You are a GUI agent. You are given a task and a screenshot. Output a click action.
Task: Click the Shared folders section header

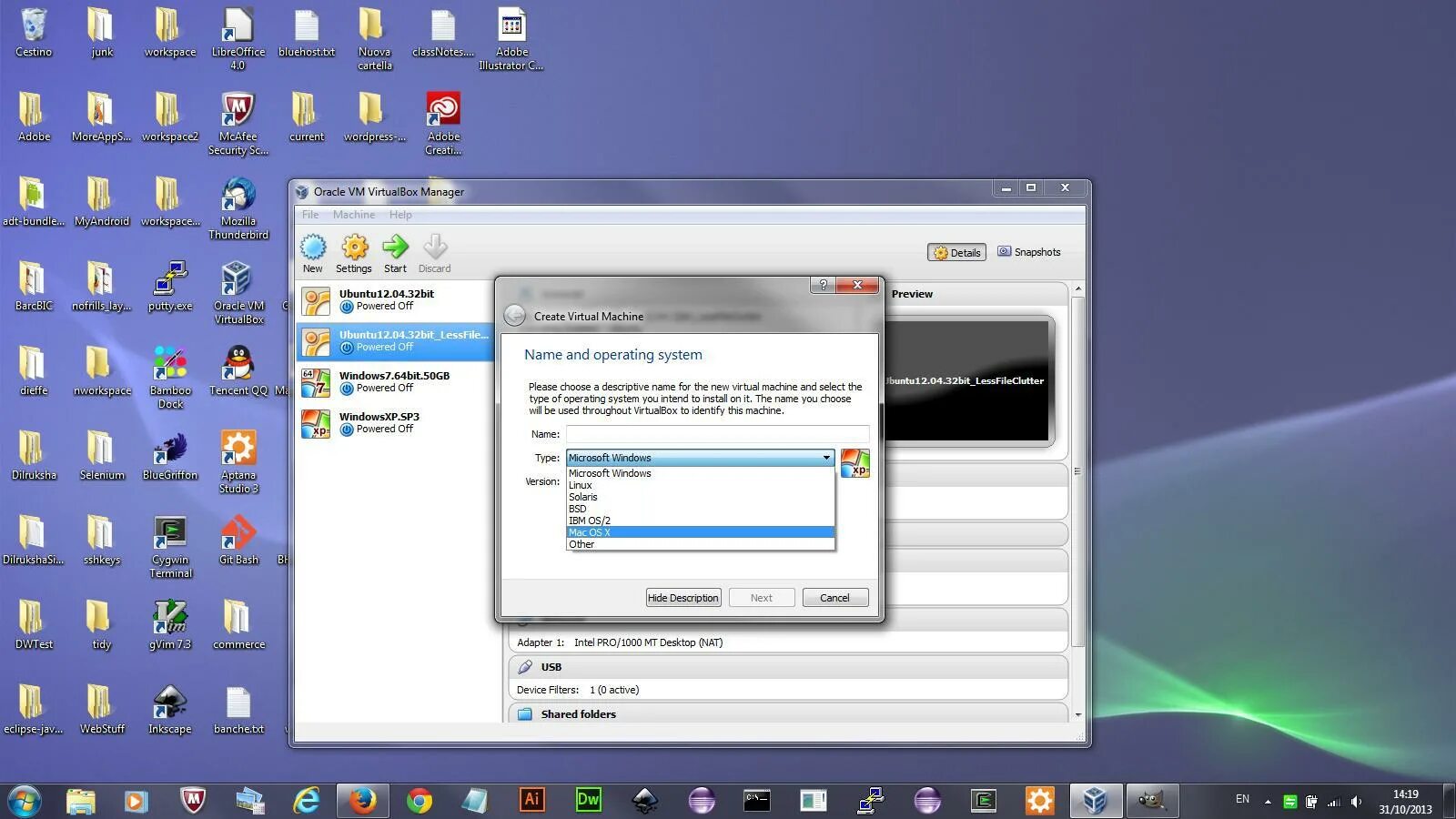click(787, 713)
